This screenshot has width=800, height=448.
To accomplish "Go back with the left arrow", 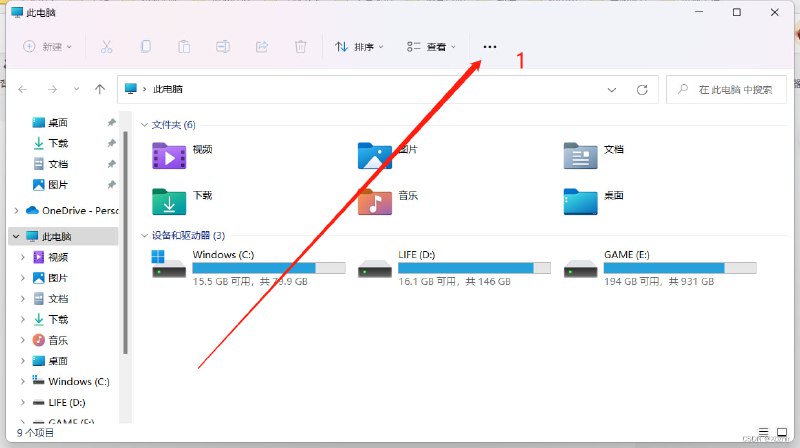I will pyautogui.click(x=22, y=89).
